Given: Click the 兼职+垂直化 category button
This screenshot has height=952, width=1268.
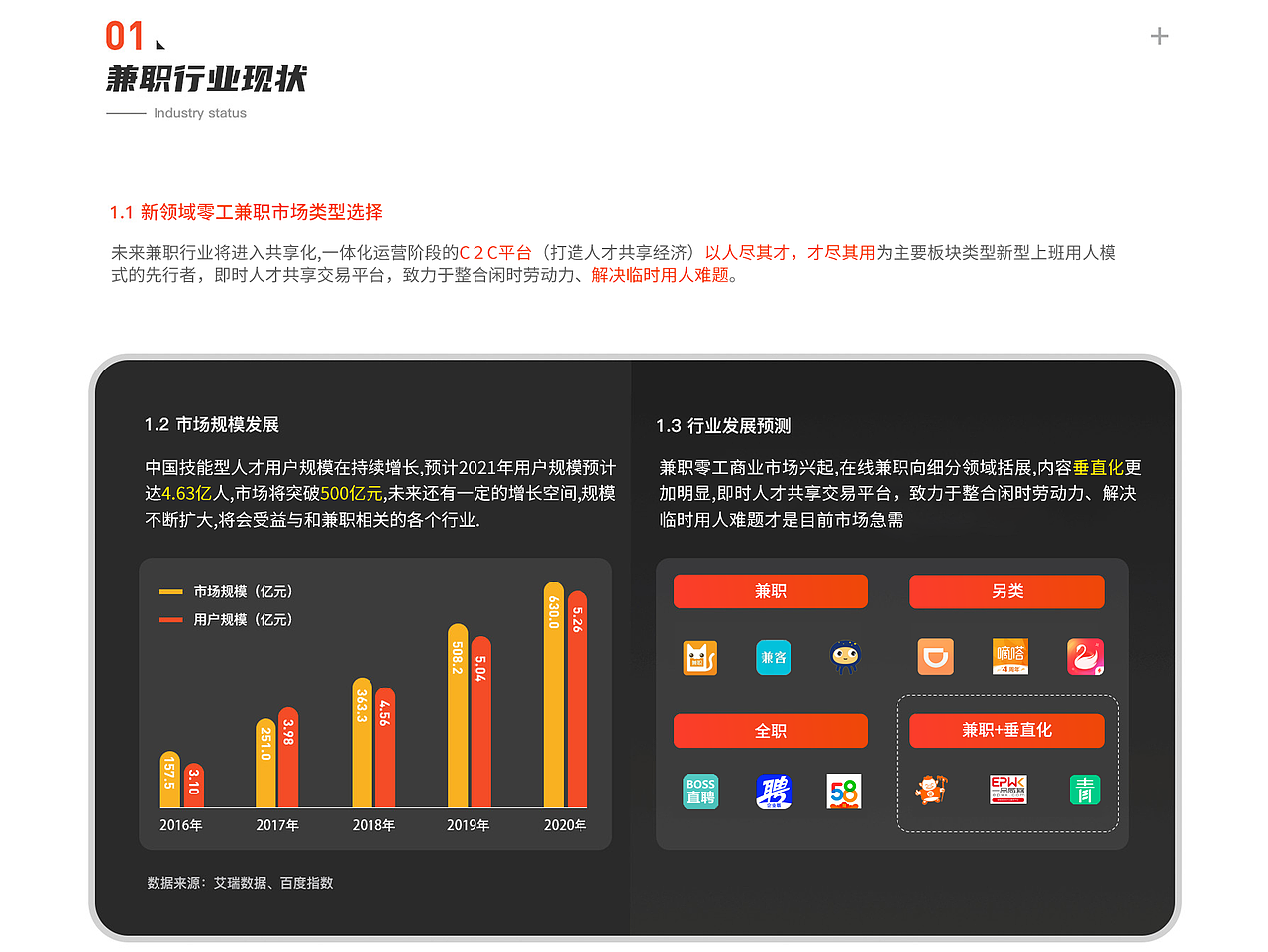Looking at the screenshot, I should 1006,731.
